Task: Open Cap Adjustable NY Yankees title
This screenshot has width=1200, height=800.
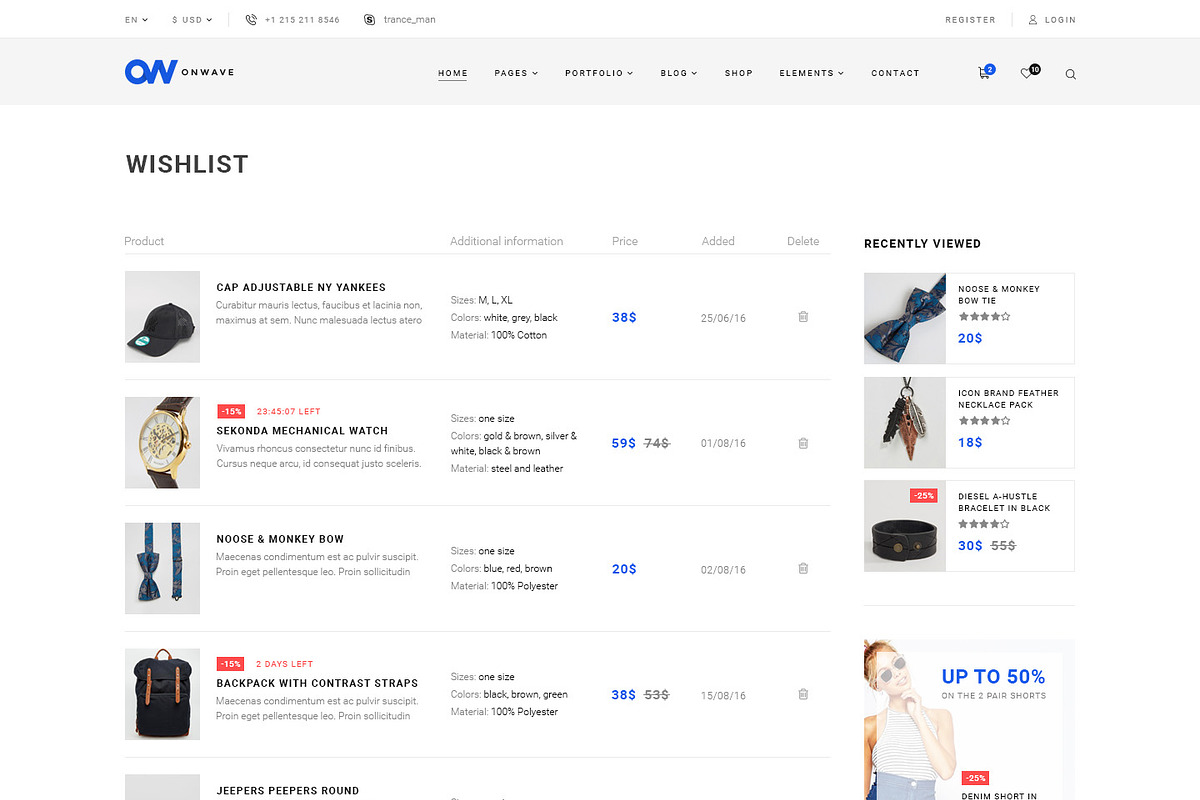Action: [301, 287]
